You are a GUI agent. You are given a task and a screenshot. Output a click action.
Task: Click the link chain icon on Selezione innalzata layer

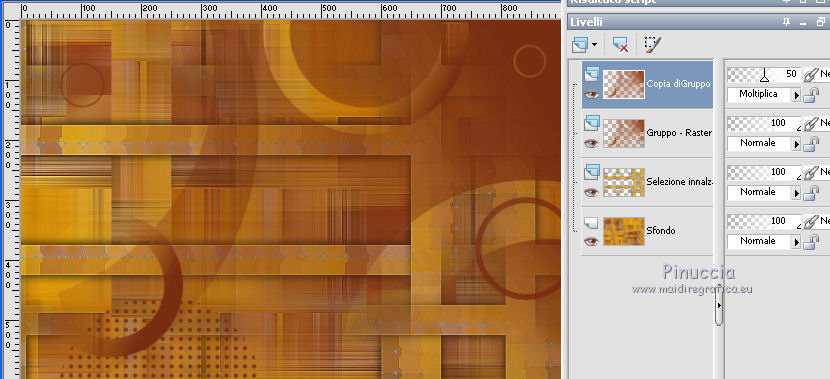tap(810, 173)
